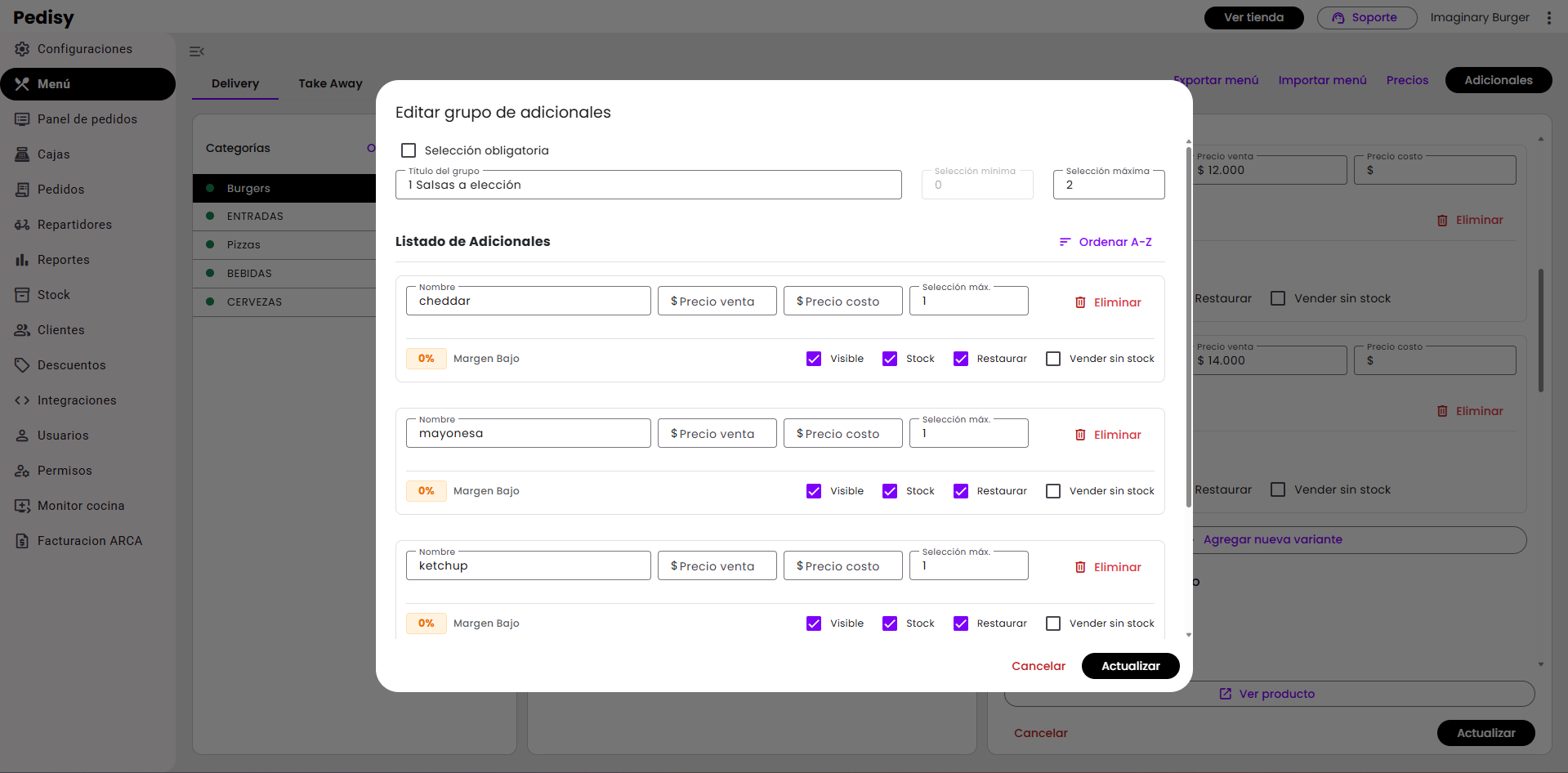Click the delete trash icon for cheddar

[1081, 302]
